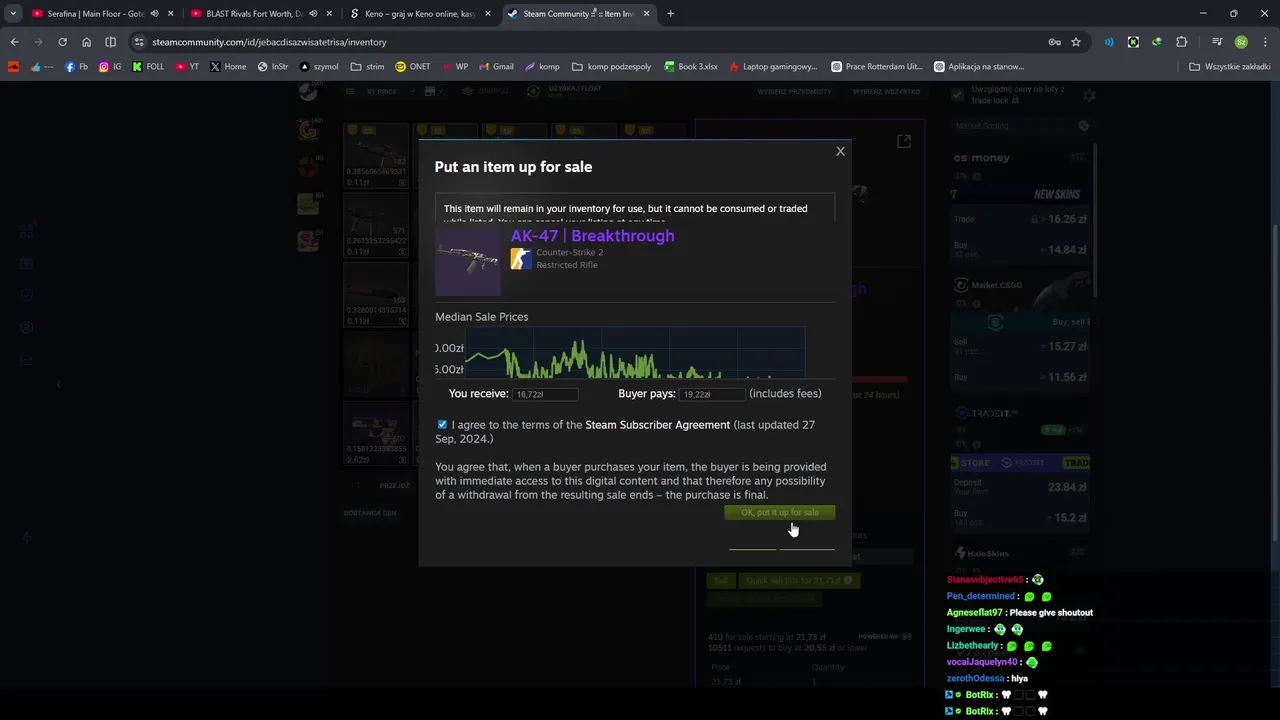The height and width of the screenshot is (720, 1280).
Task: Reload the Steam inventory page
Action: pyautogui.click(x=62, y=42)
